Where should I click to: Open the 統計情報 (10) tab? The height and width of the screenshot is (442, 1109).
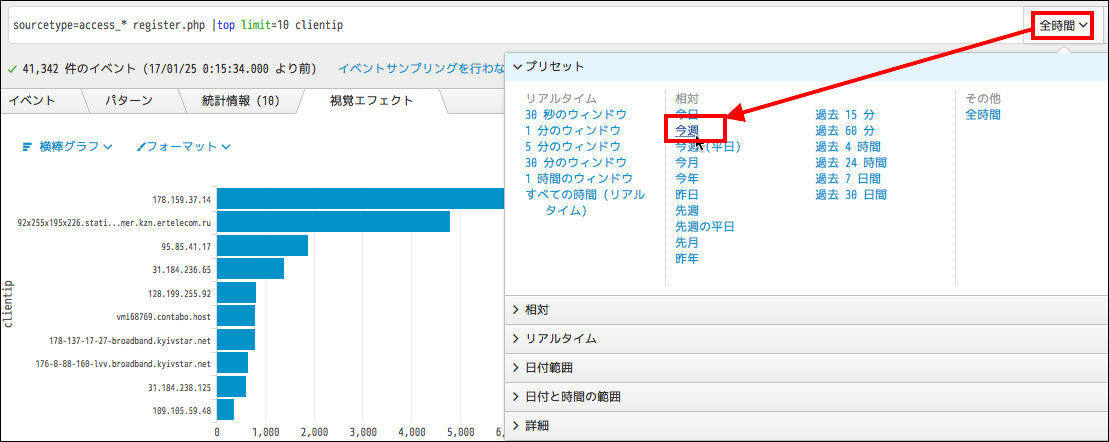(x=240, y=101)
